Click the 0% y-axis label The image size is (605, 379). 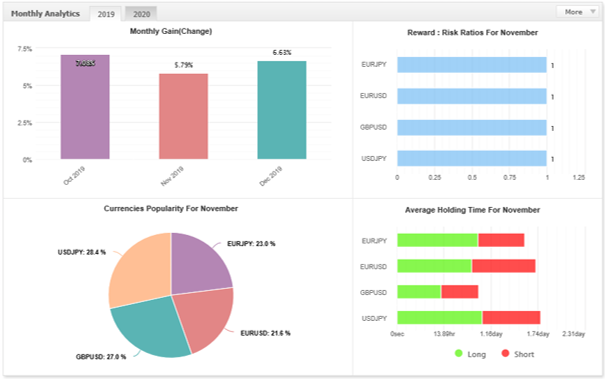27,160
